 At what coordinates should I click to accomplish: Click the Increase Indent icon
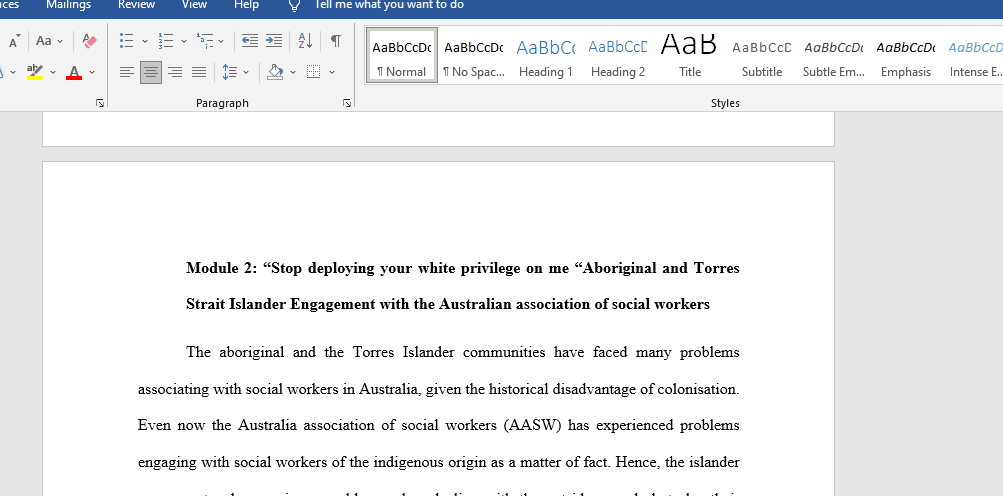pyautogui.click(x=274, y=41)
